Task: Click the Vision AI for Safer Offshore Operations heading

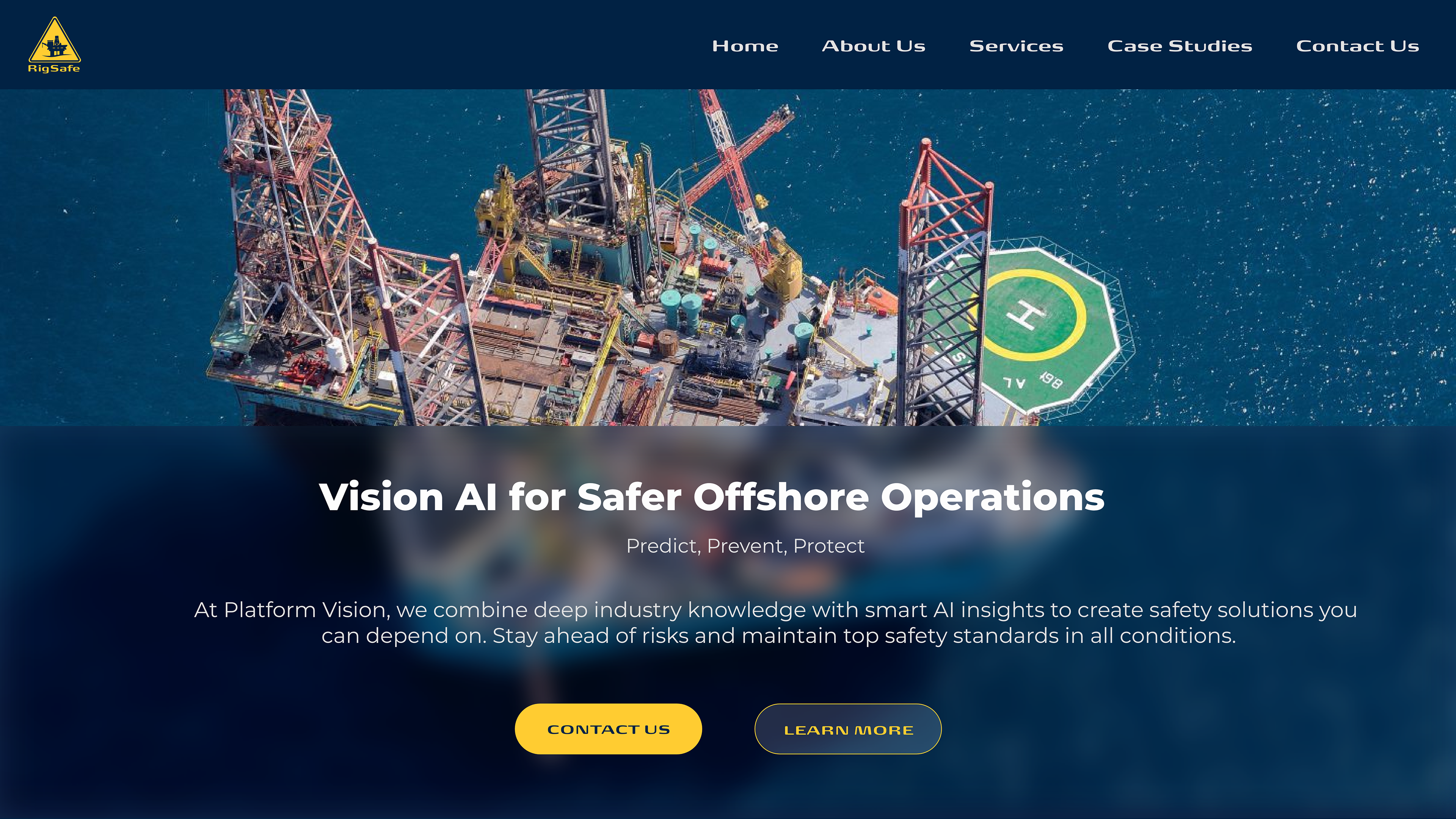Action: 712,497
